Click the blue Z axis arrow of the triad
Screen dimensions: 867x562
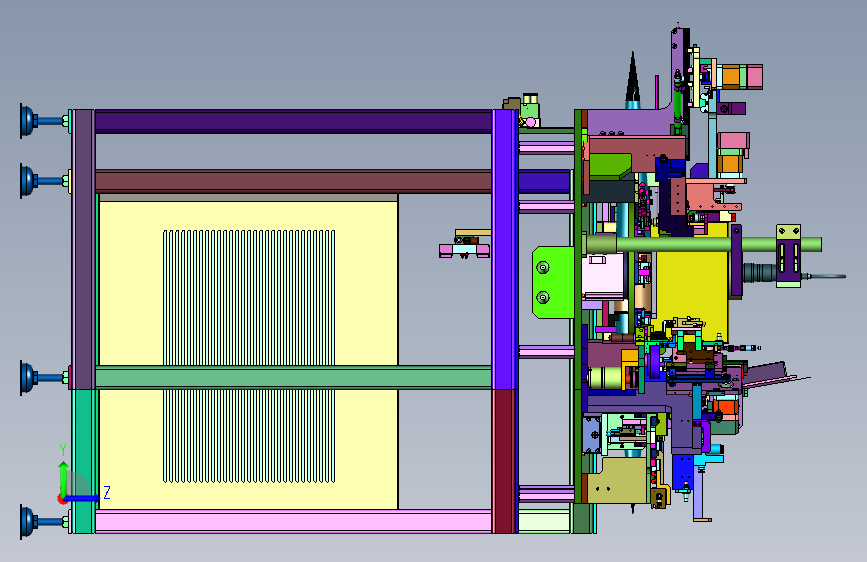81,498
